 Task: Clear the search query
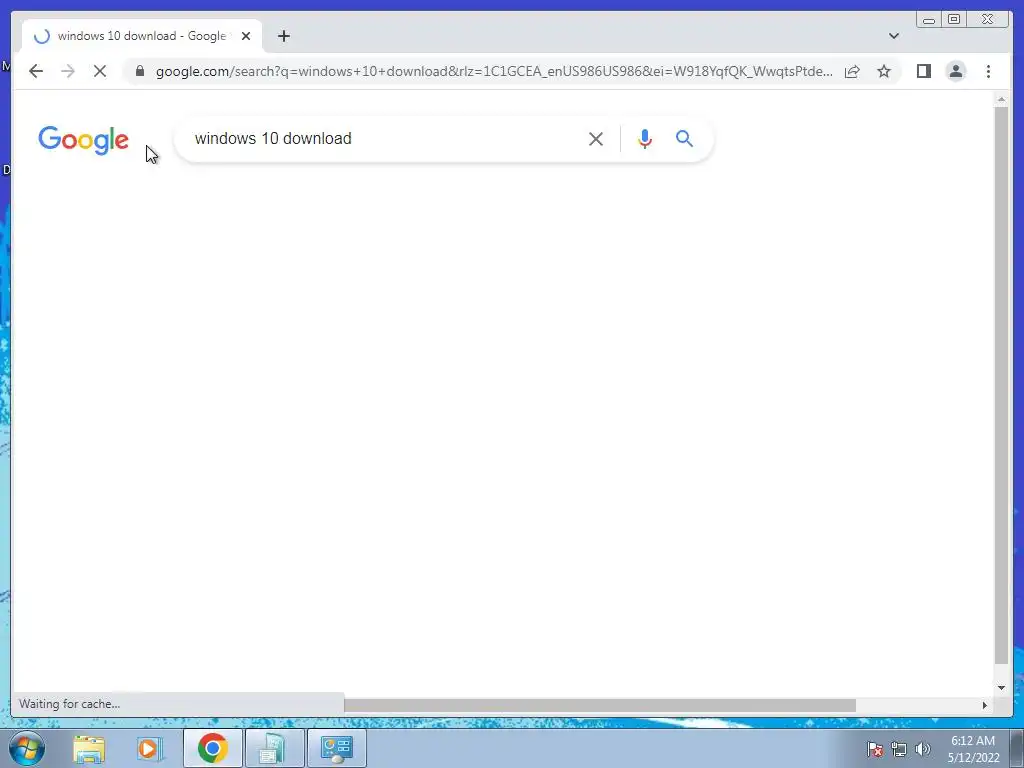596,138
